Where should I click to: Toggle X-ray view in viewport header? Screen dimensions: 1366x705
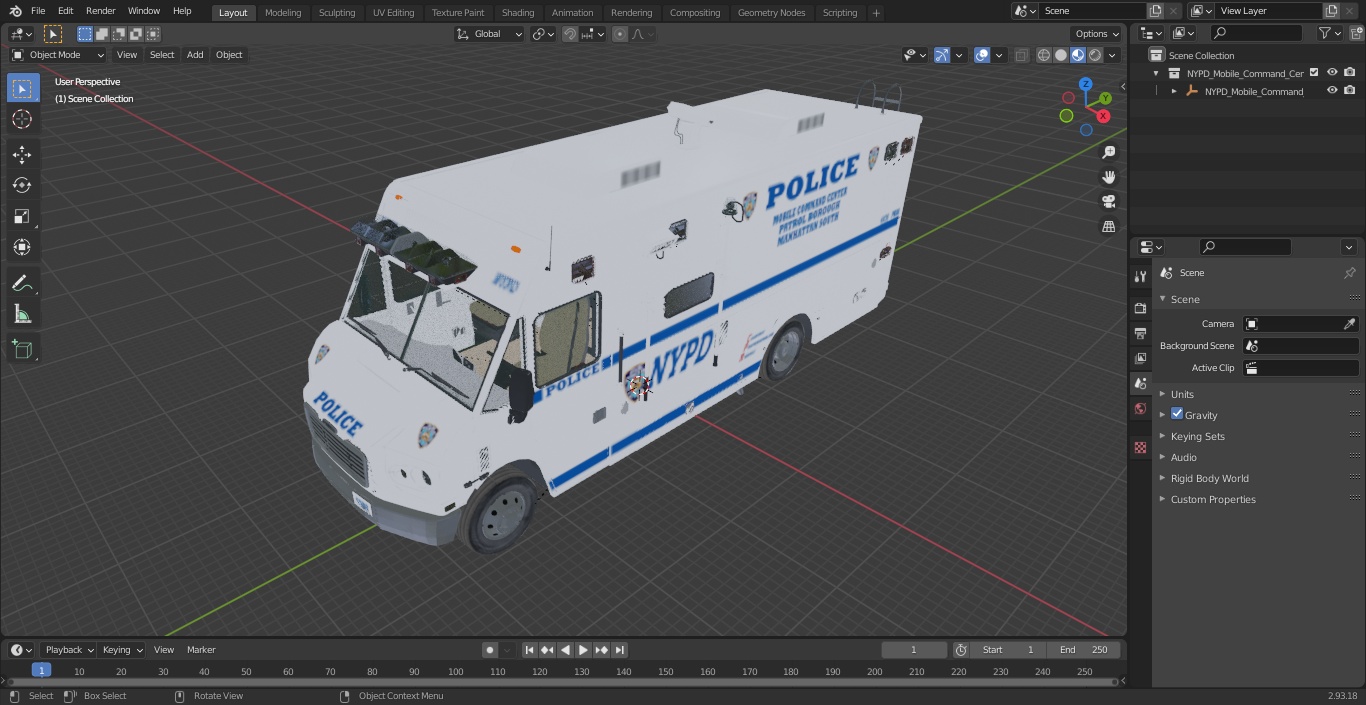(1021, 55)
